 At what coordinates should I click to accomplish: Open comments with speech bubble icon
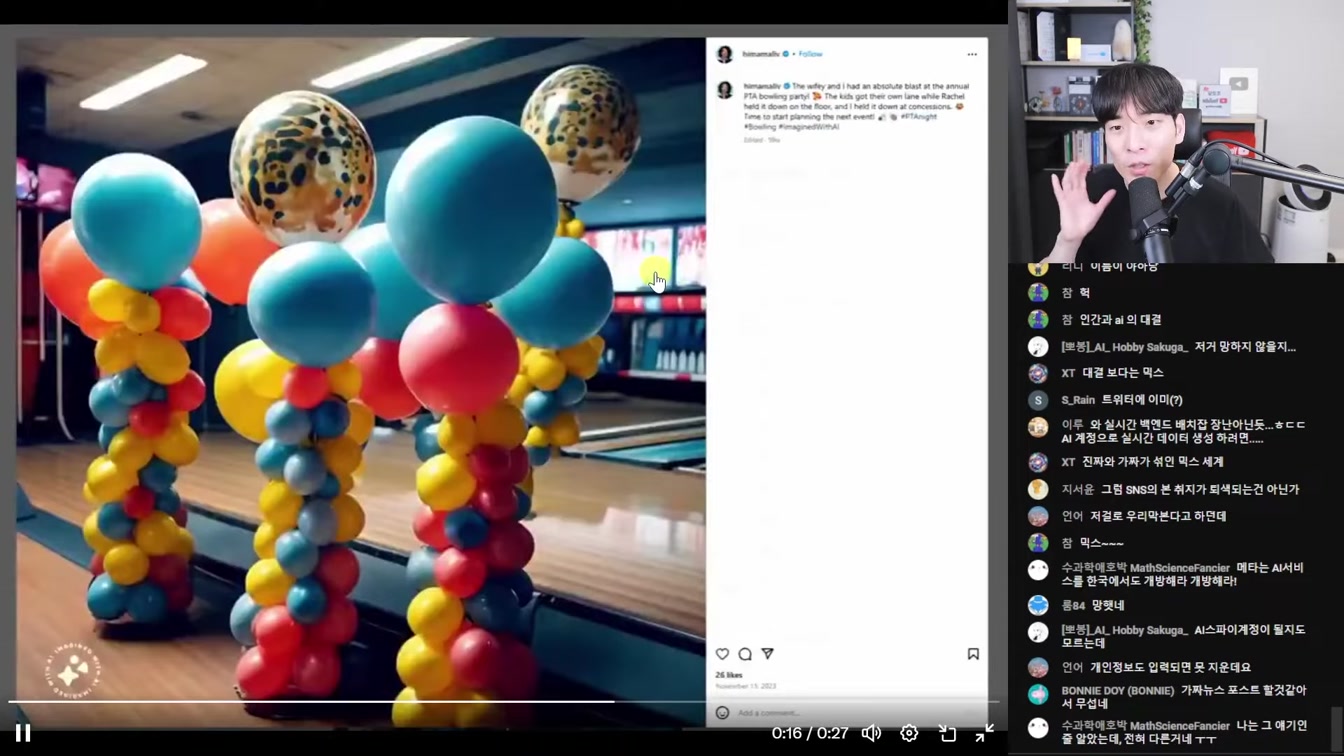coord(745,654)
